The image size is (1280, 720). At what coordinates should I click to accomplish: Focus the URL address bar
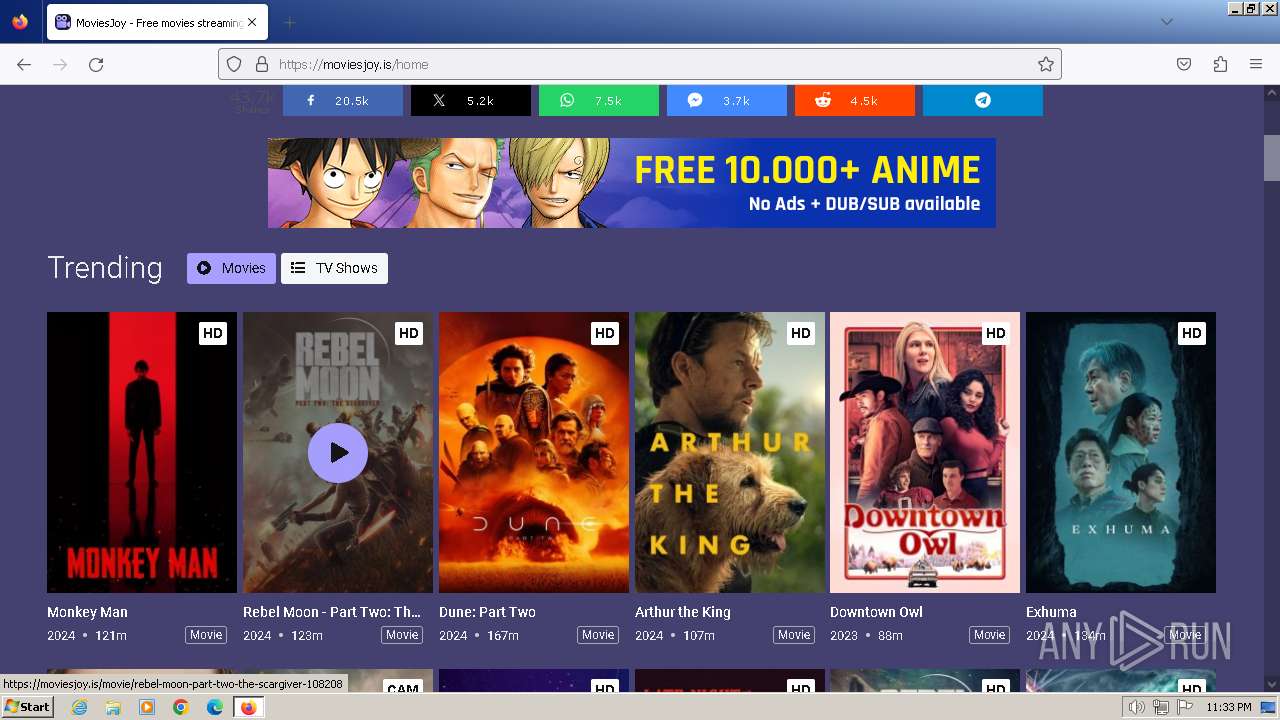pos(640,64)
